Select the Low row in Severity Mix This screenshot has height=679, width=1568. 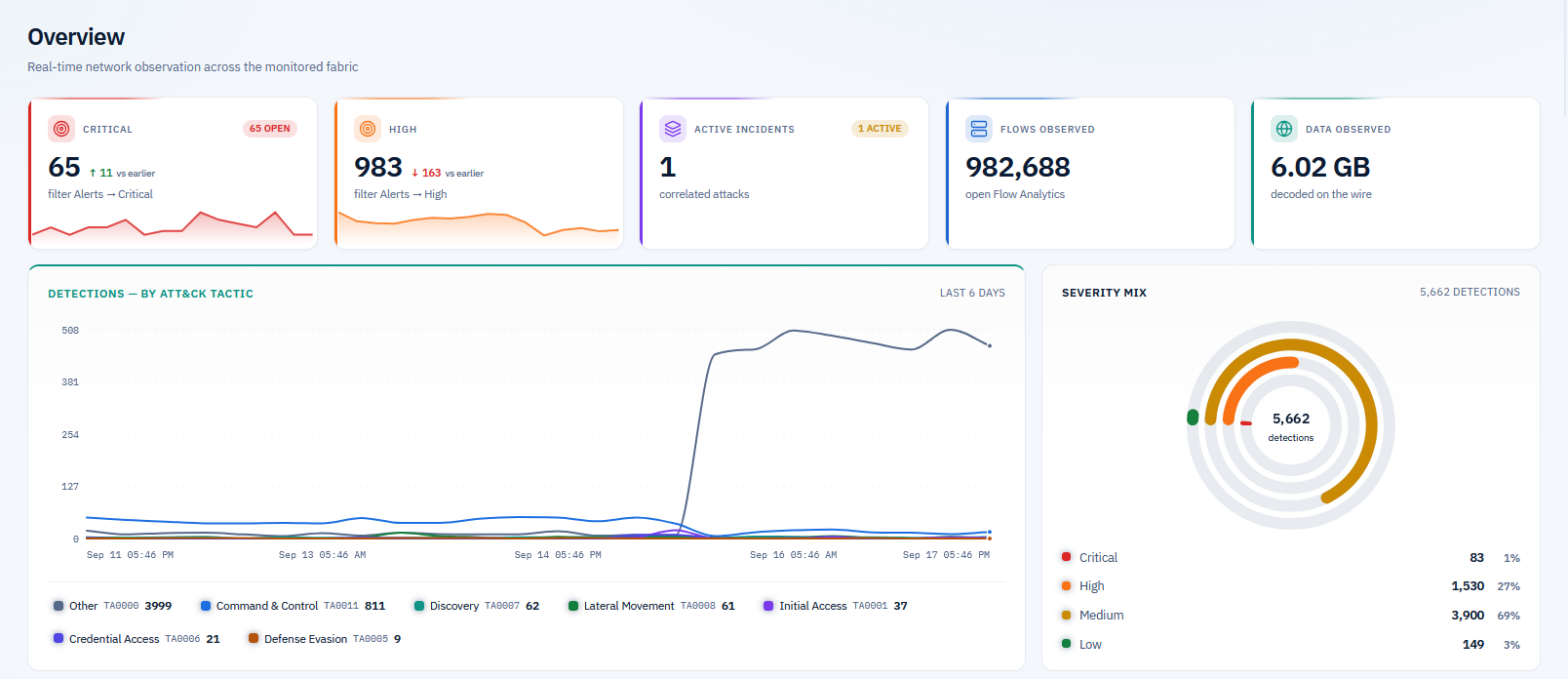coord(1291,645)
